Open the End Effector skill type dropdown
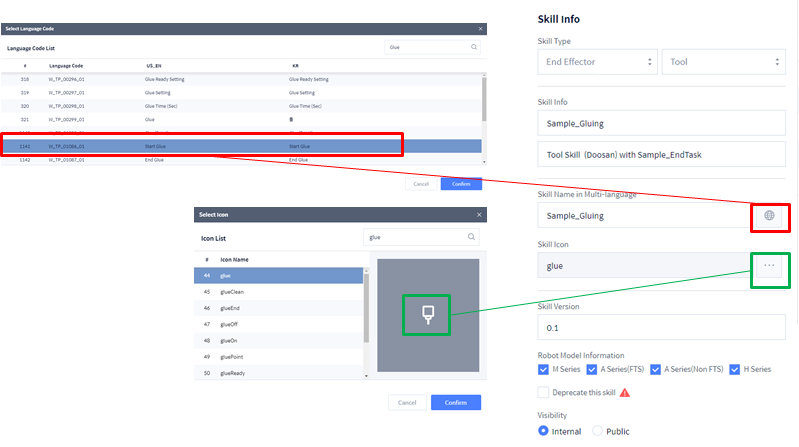 [x=597, y=62]
